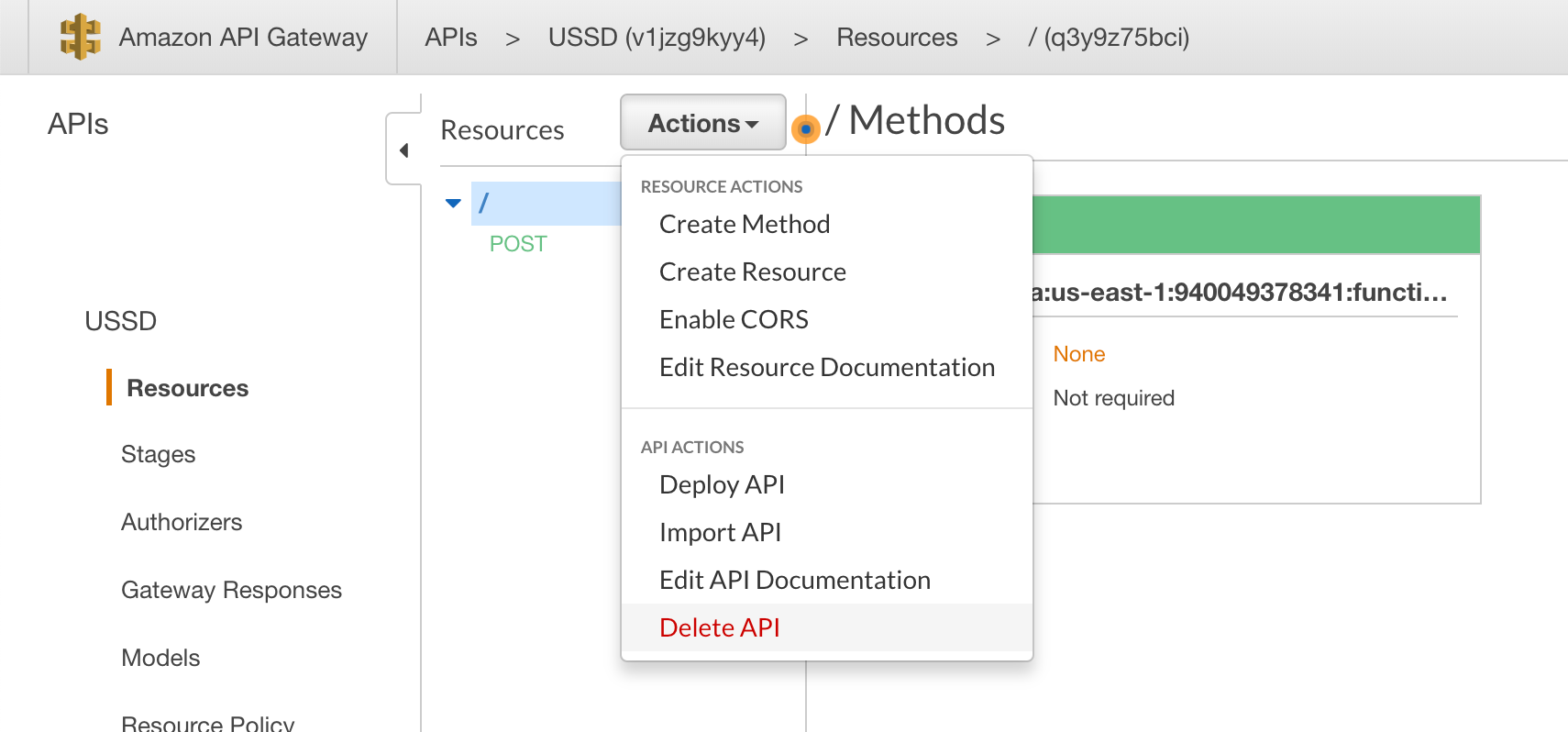Open the APIs sidebar heading
Screen dimensions: 1568x732
coord(78,124)
